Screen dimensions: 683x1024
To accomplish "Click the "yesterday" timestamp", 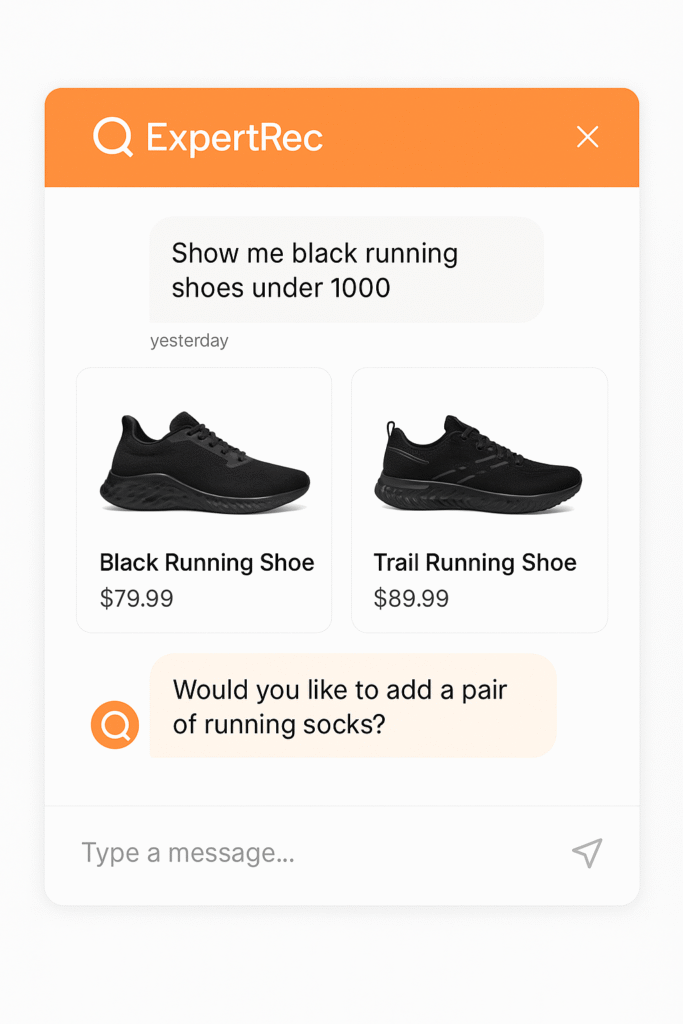I will 189,341.
